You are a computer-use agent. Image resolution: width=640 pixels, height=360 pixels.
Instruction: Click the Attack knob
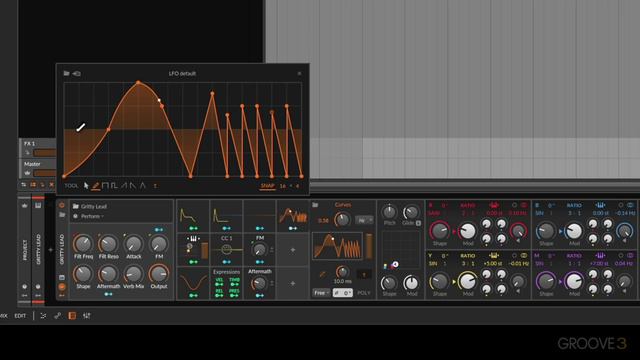(133, 244)
